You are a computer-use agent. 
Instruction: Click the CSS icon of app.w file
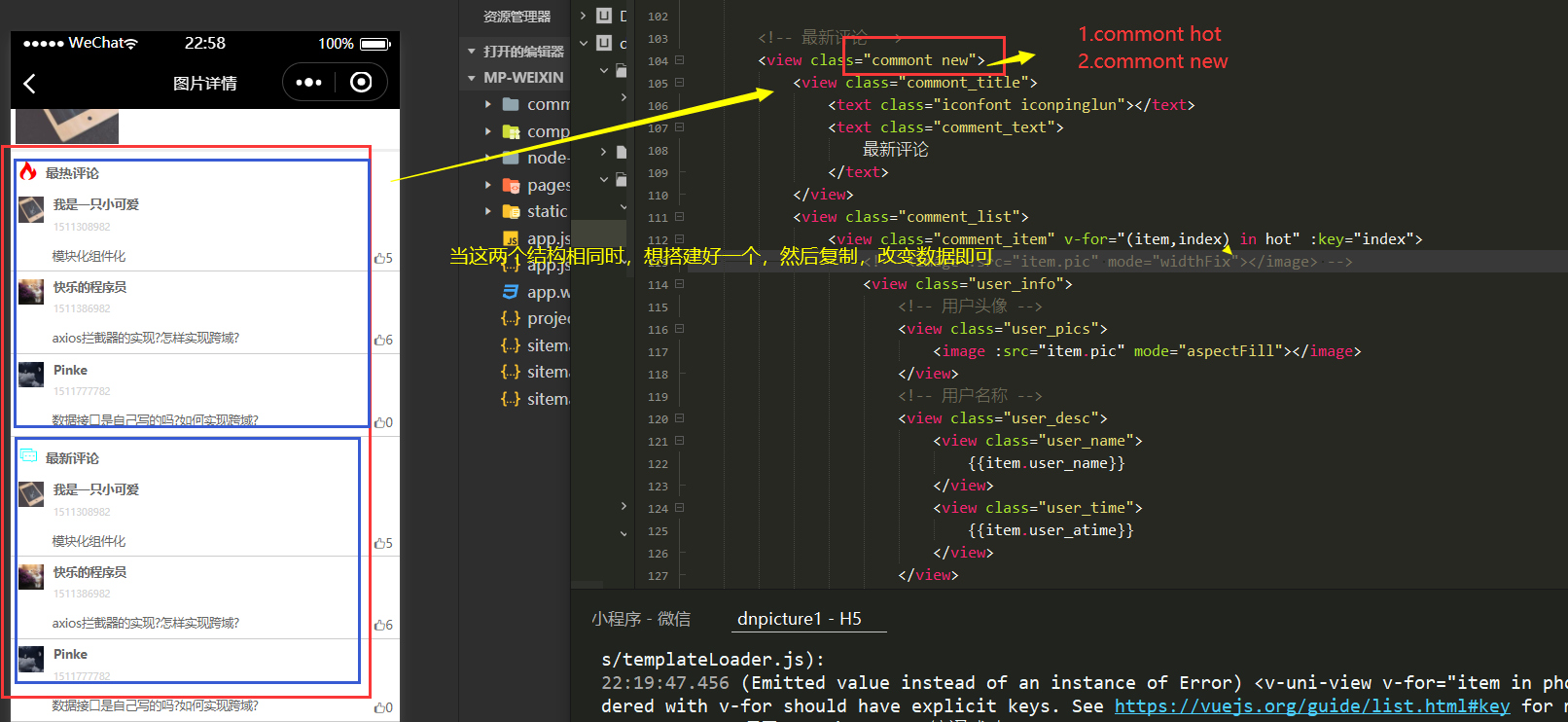tap(511, 292)
